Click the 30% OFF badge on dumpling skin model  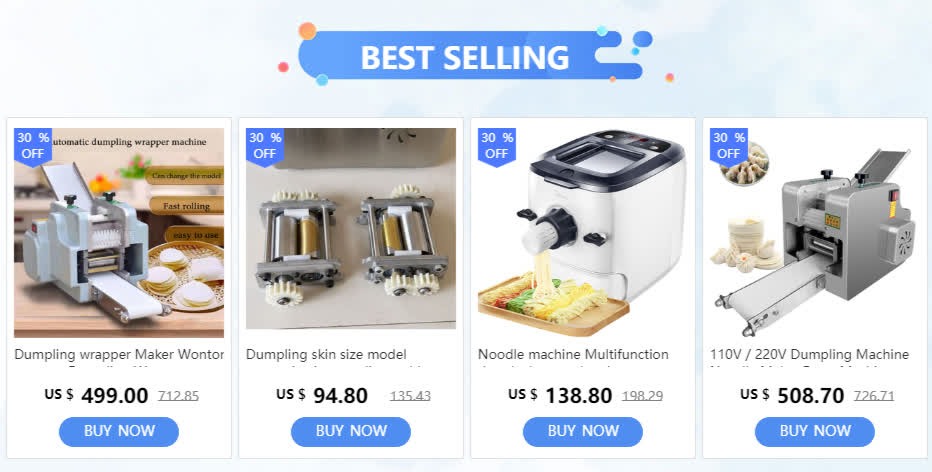(265, 147)
